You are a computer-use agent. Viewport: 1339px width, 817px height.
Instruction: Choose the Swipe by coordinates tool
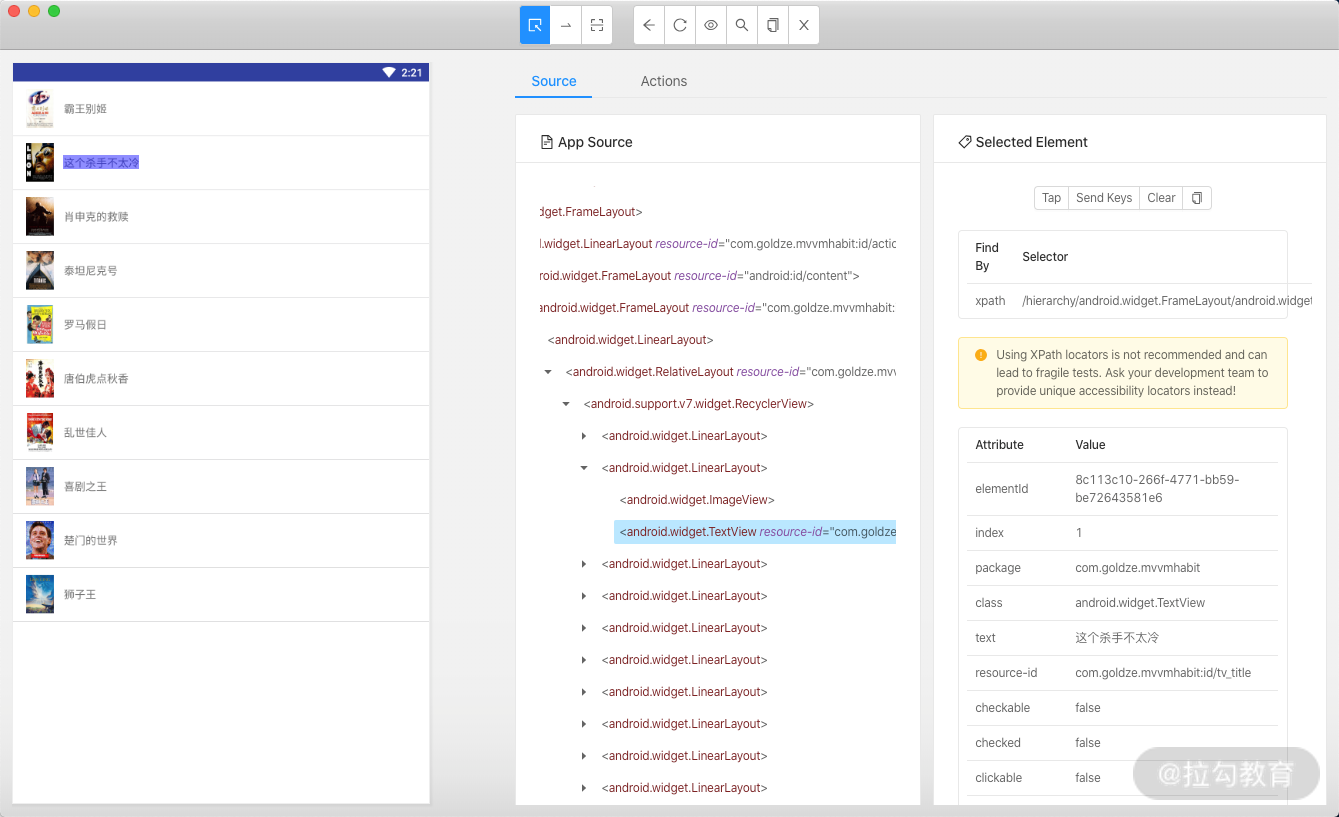point(566,25)
